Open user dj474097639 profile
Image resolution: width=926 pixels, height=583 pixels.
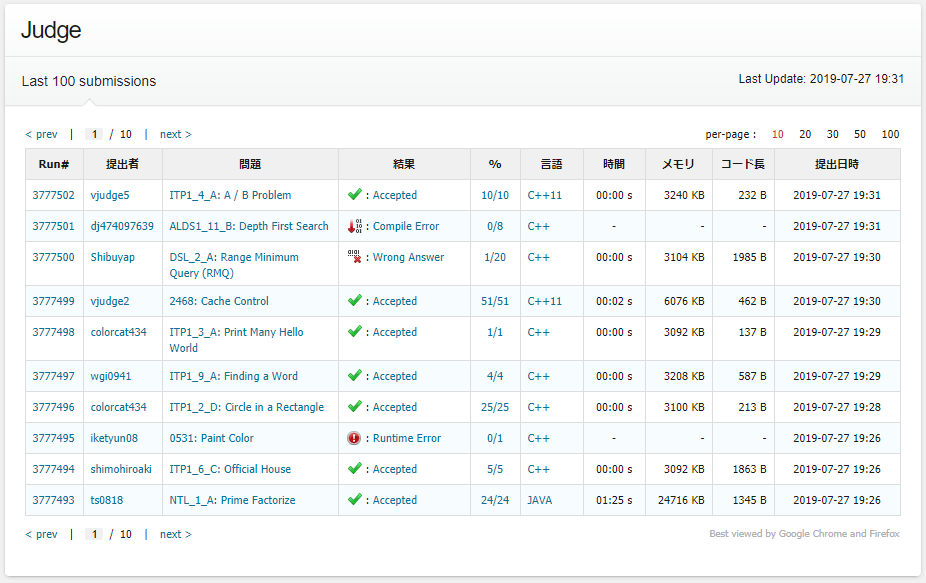point(122,226)
